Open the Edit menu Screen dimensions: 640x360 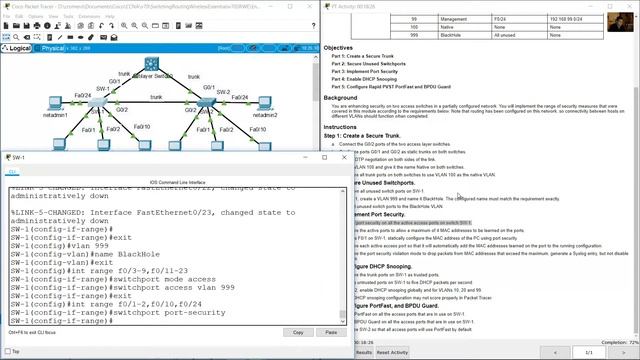tap(19, 16)
